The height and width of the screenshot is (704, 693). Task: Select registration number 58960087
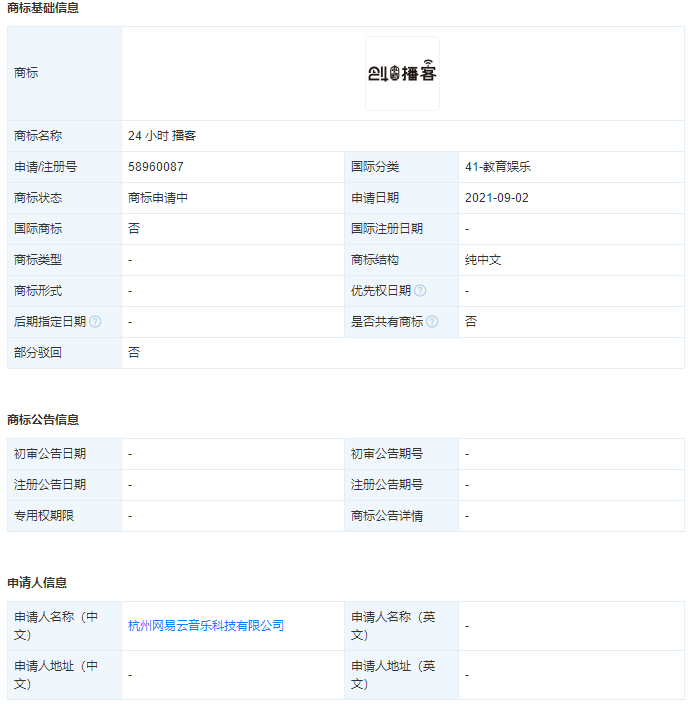click(155, 167)
